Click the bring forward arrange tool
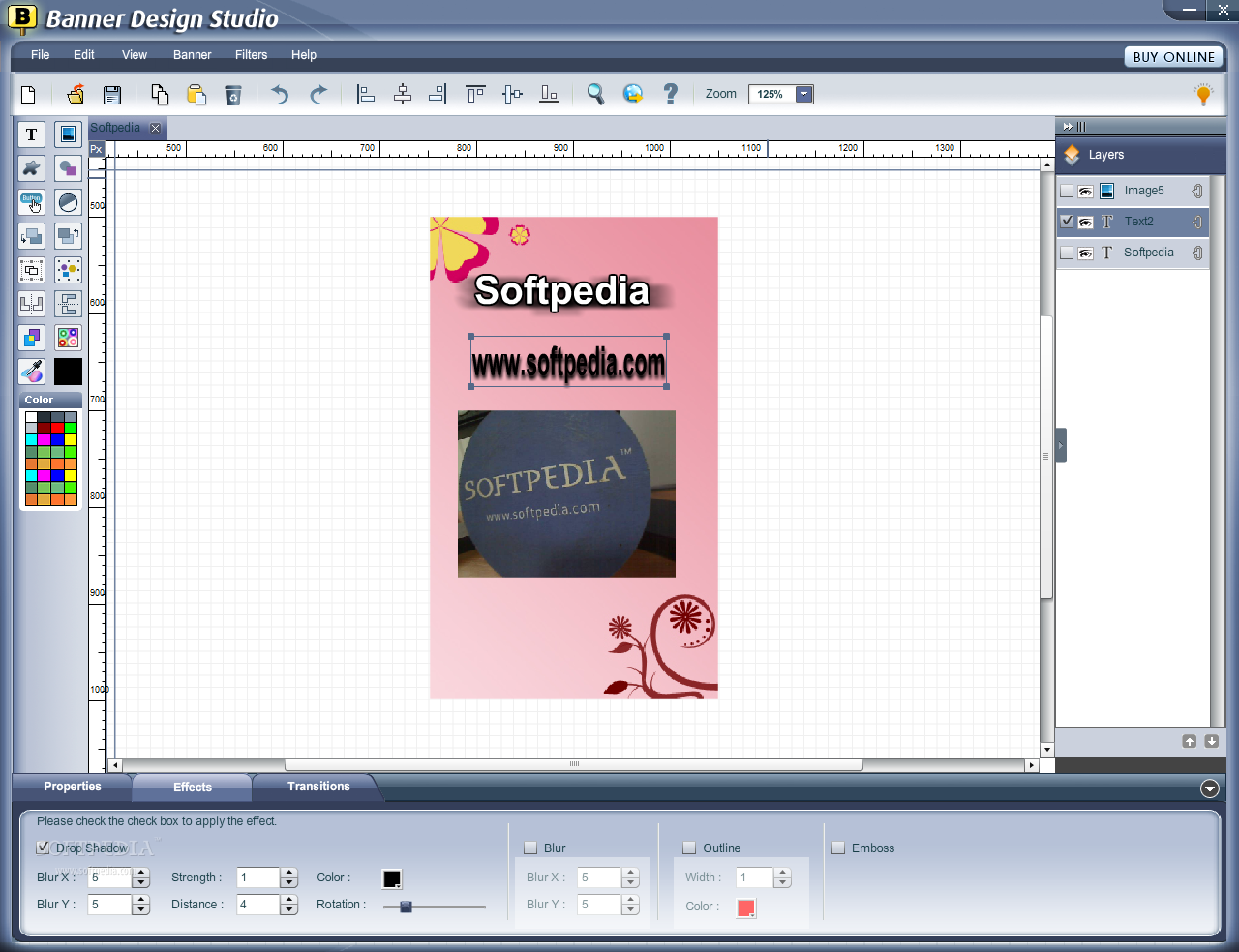1239x952 pixels. tap(68, 236)
